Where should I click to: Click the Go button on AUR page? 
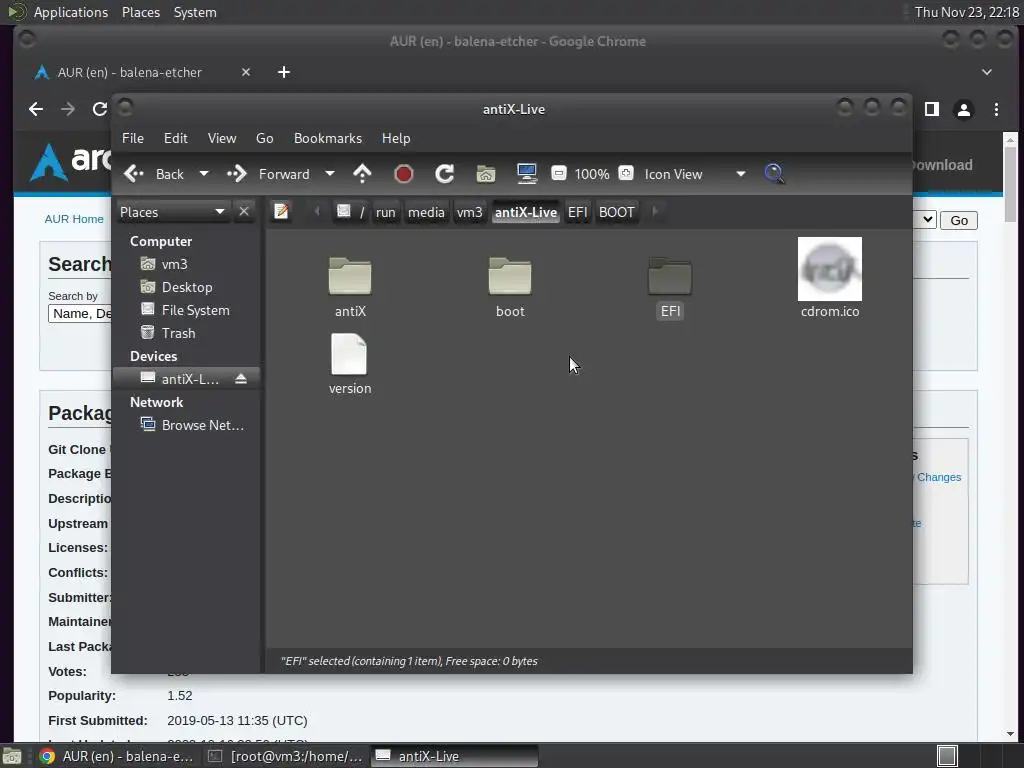pos(959,221)
